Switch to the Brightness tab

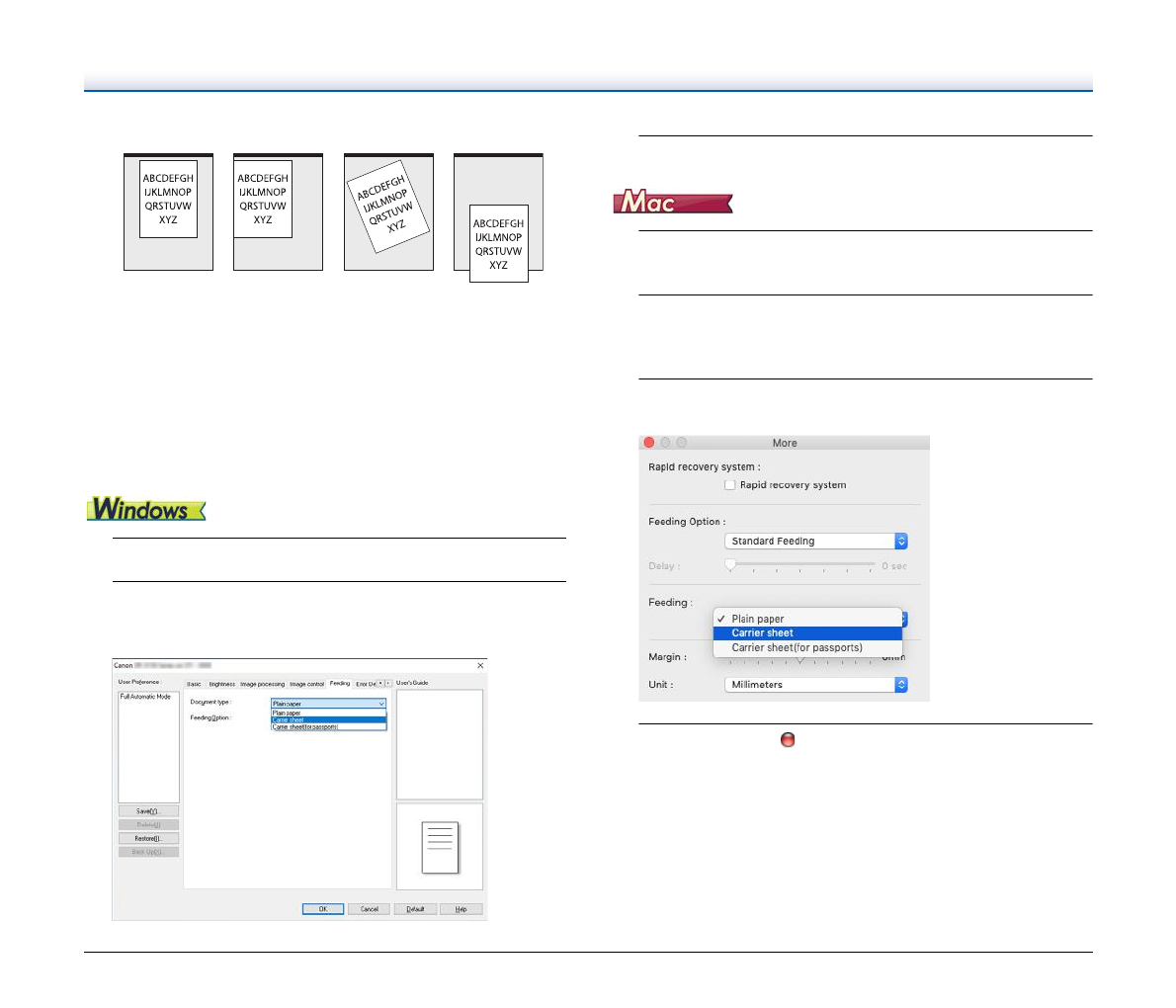(221, 684)
